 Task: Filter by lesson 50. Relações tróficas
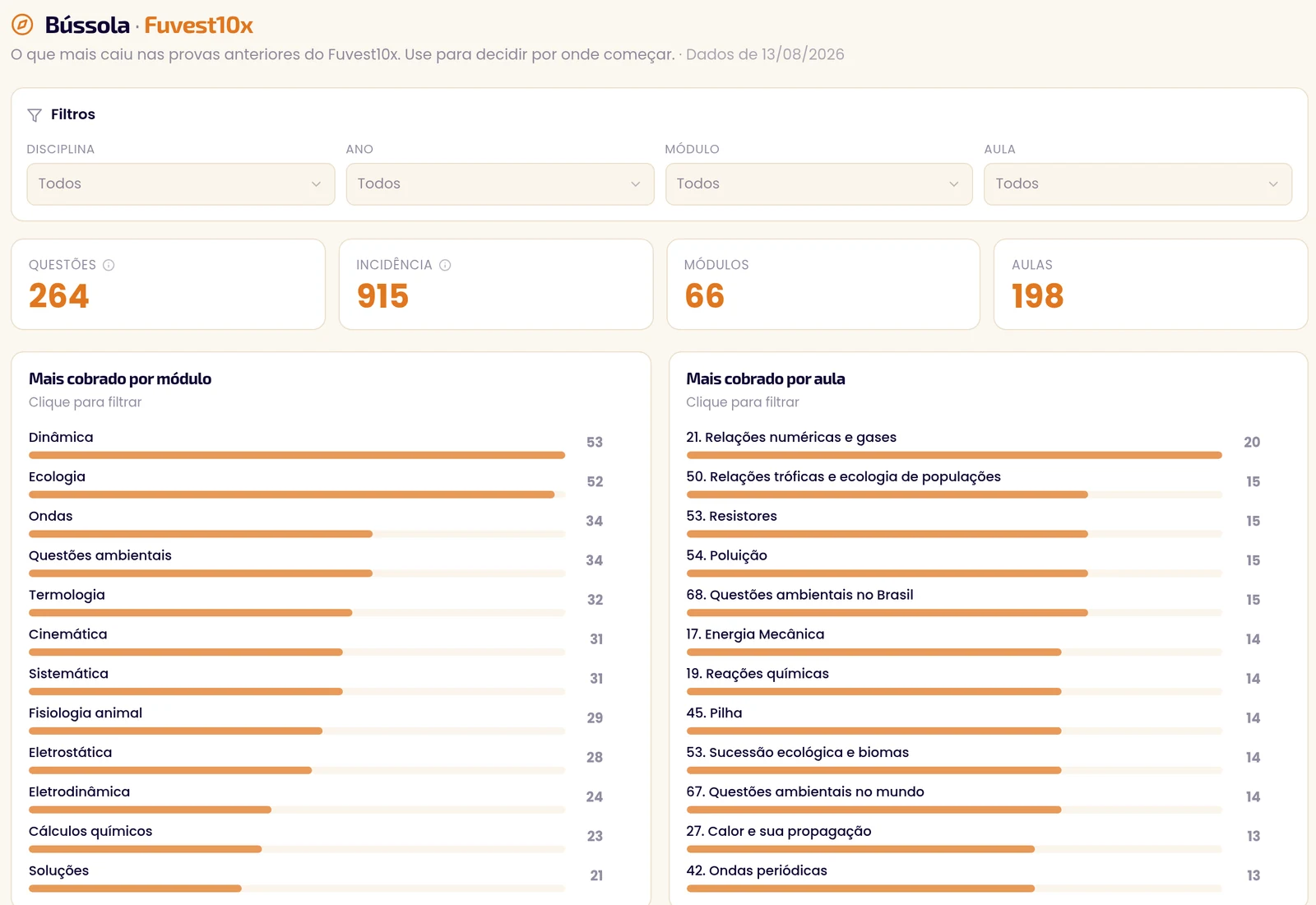(x=974, y=483)
